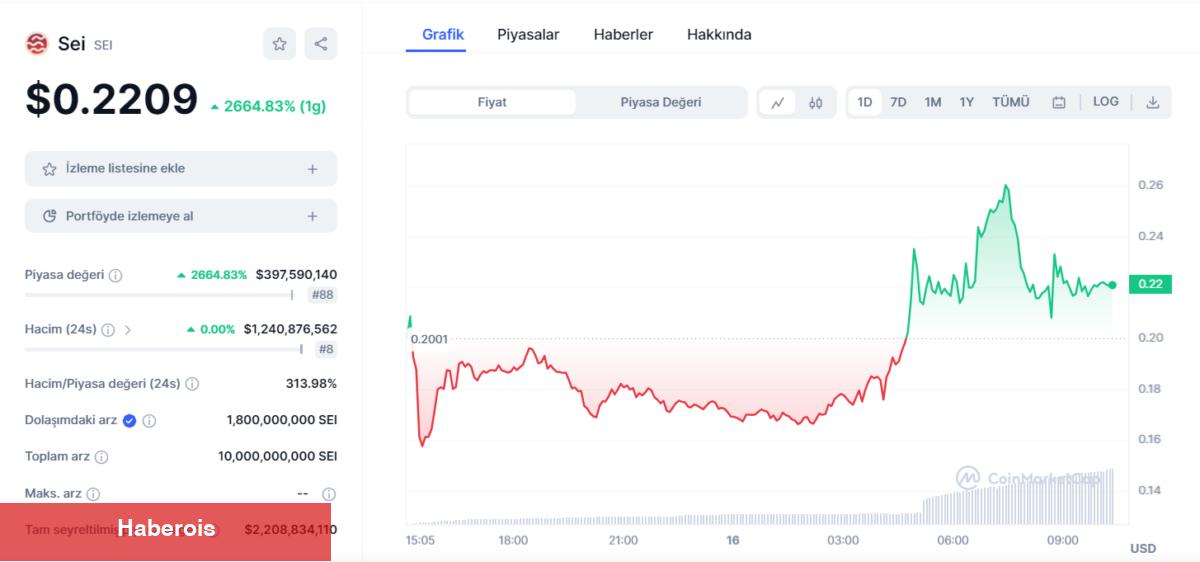
Task: Click the share icon beside Sei
Action: point(321,44)
